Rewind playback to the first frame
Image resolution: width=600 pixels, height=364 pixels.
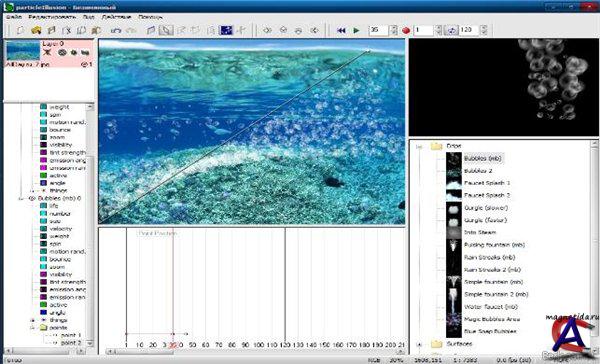pos(341,30)
